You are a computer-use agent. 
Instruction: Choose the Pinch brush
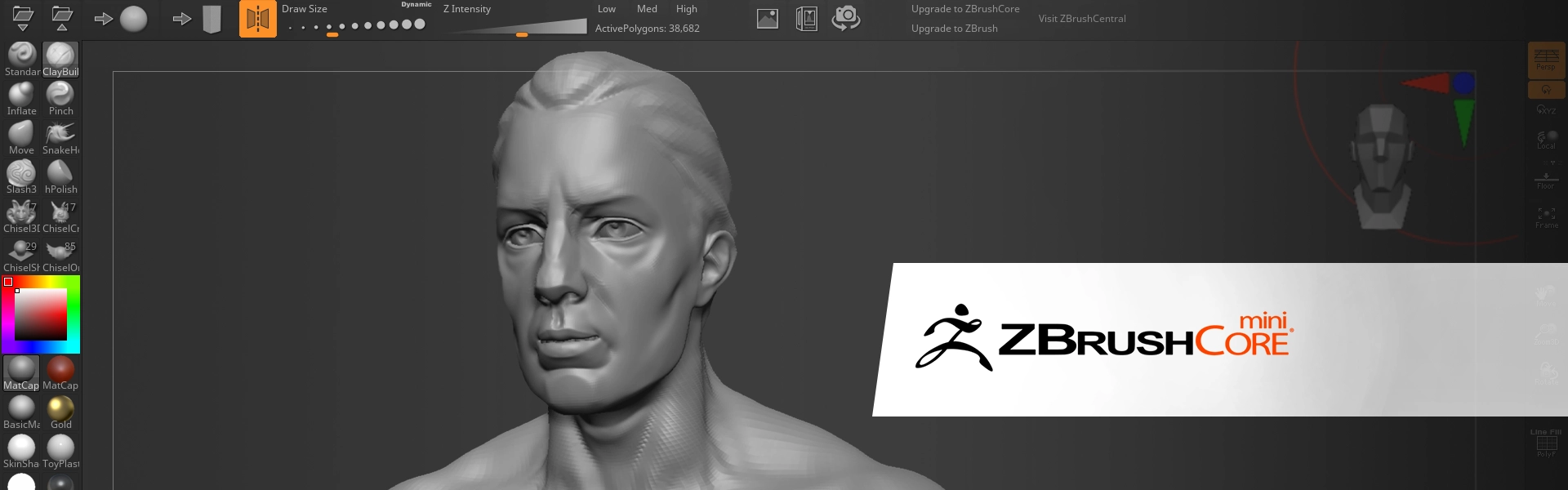click(60, 97)
